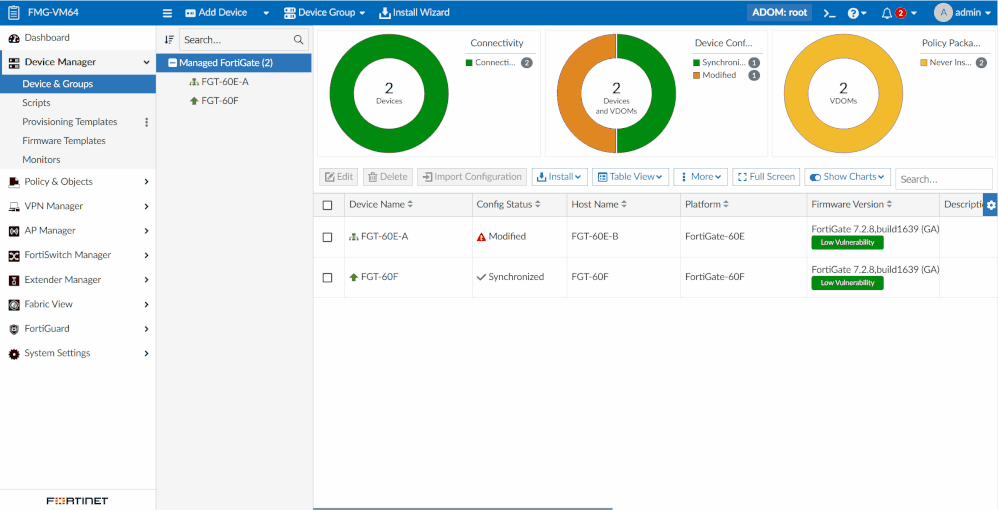Click the Install Wizard button

click(x=414, y=13)
